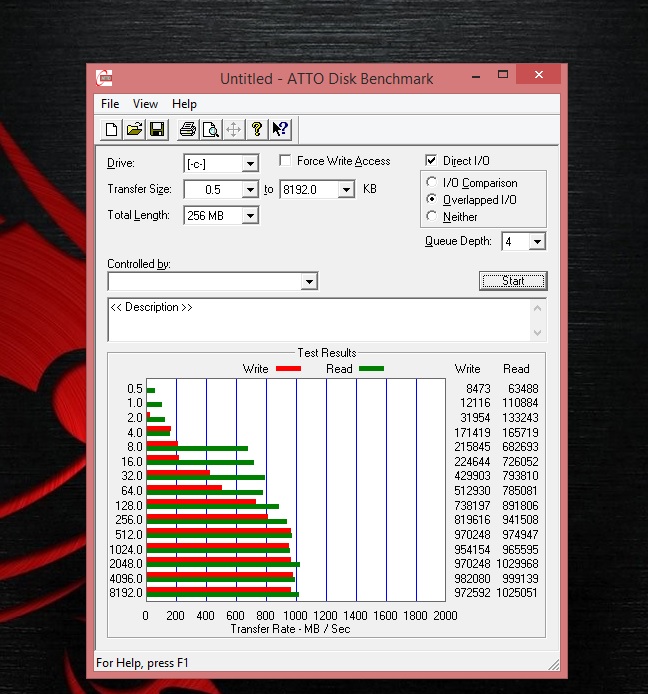Open the Transfer Size maximum dropdown 8192.0
Viewport: 648px width, 694px height.
coord(346,190)
